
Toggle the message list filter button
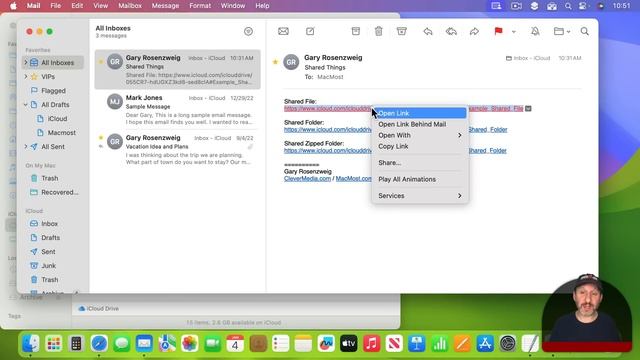point(248,31)
